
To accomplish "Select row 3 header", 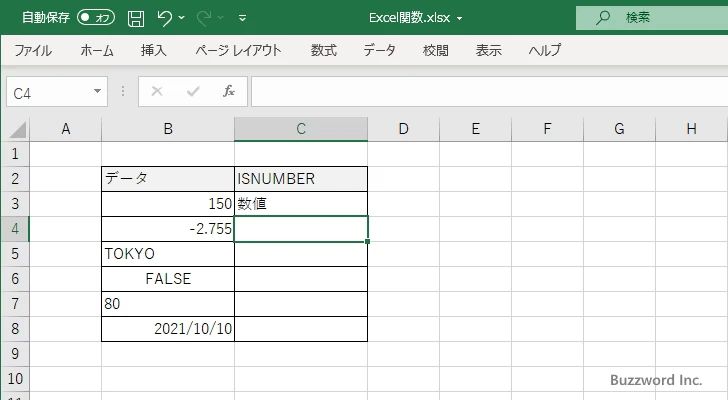I will point(15,204).
